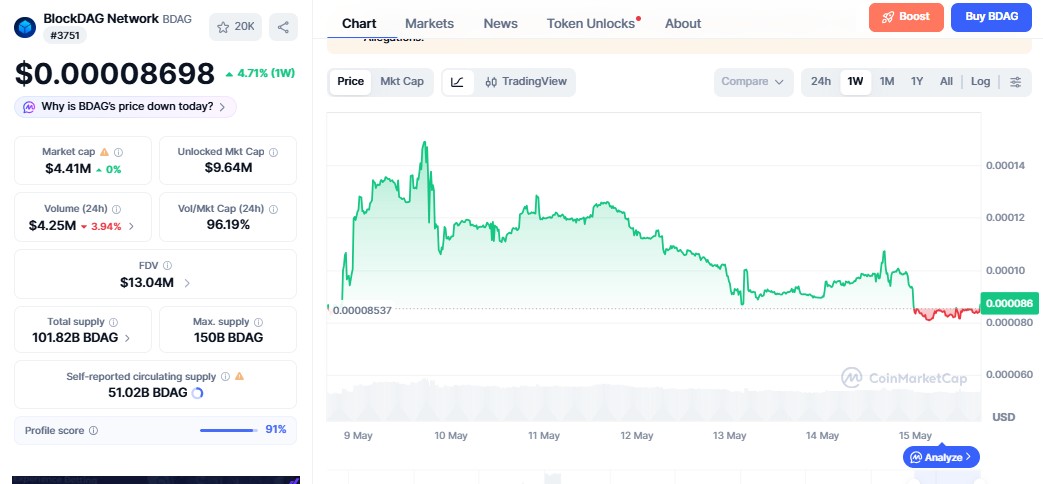
Task: Open Market cap info tooltip icon
Action: (x=118, y=152)
